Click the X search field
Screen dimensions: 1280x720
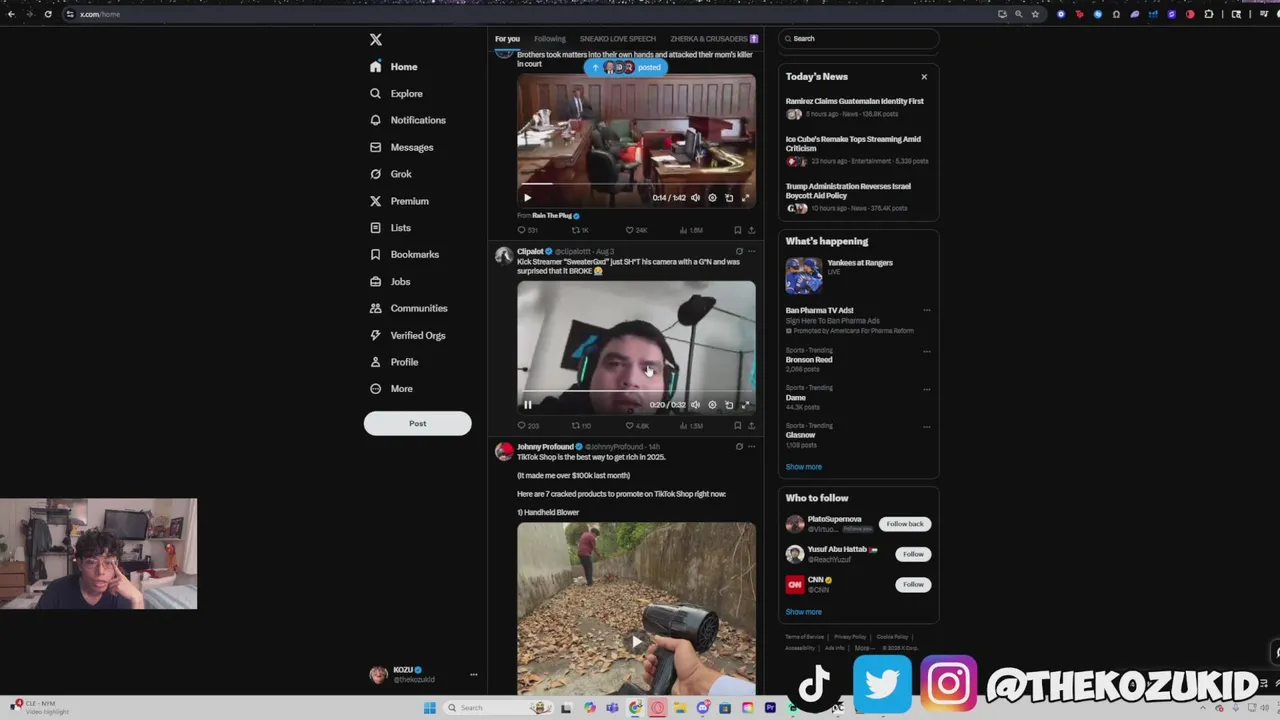pyautogui.click(x=859, y=39)
